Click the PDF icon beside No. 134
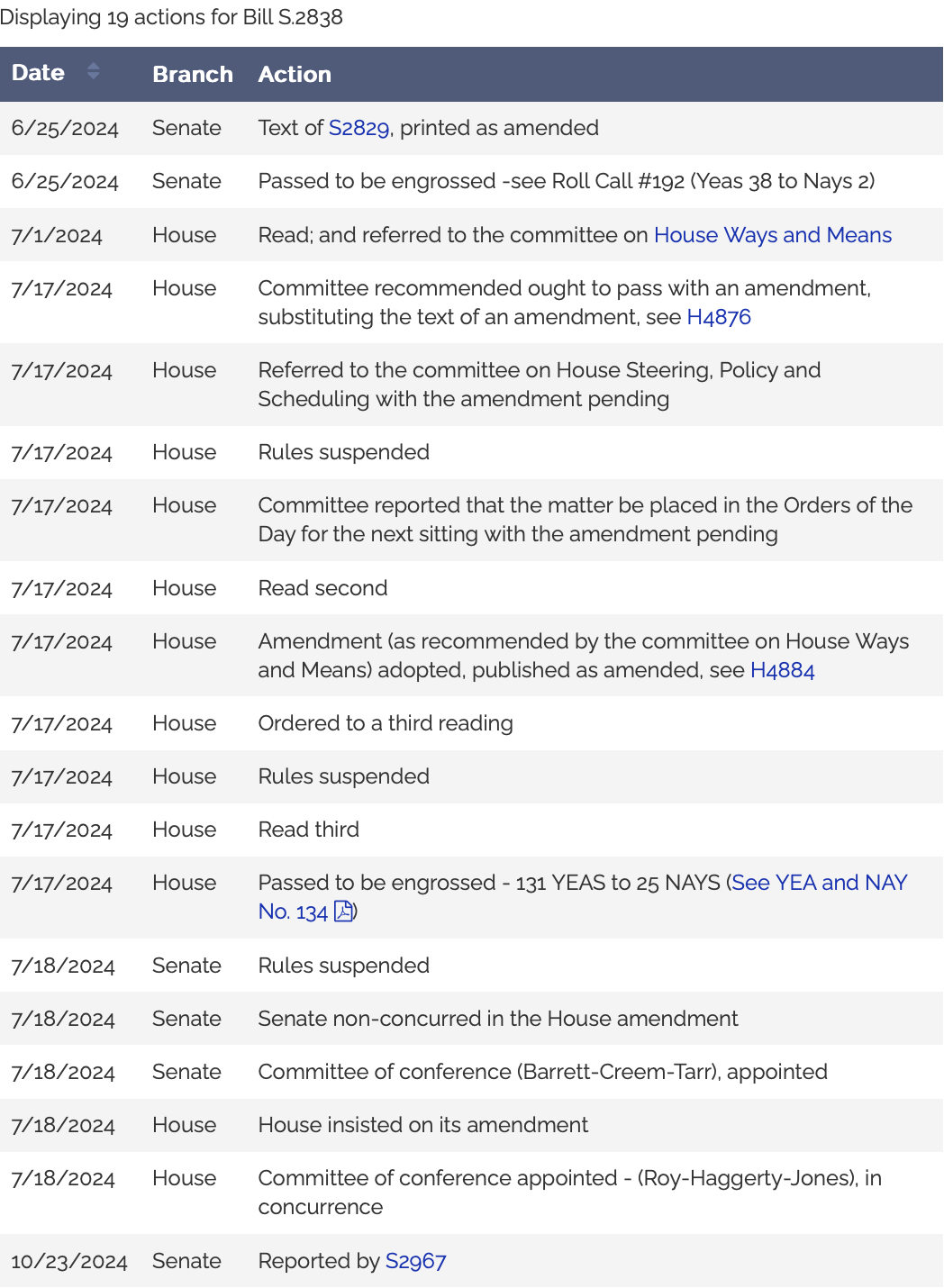 [343, 912]
